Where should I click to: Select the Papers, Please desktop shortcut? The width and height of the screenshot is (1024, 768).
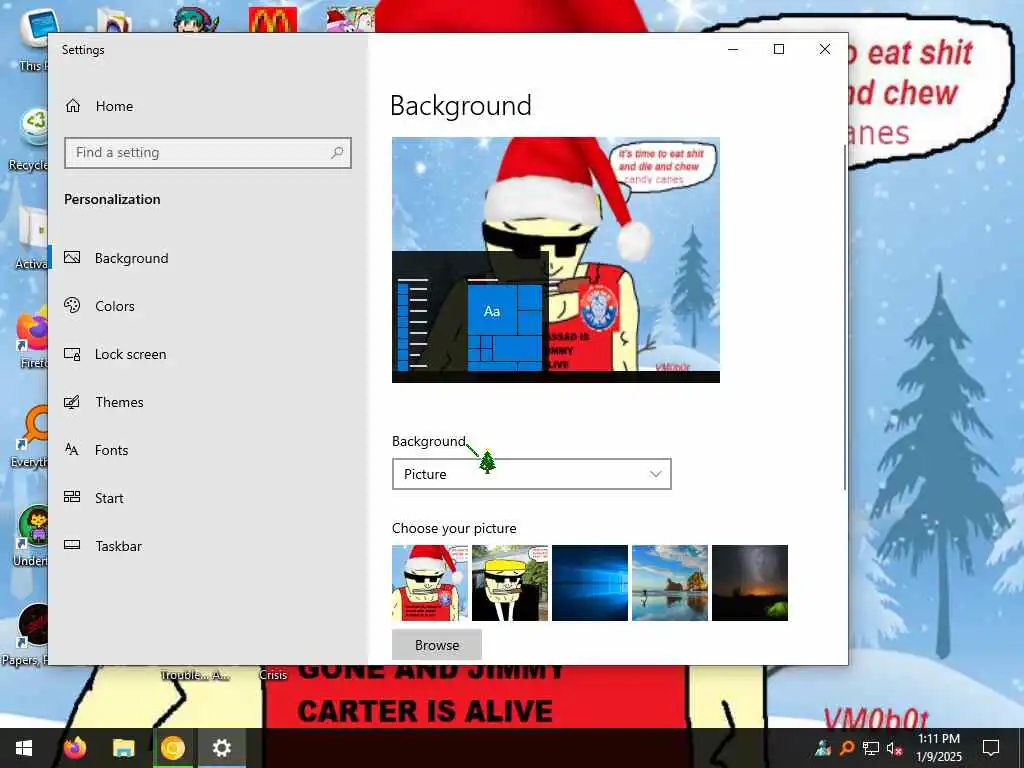pos(26,635)
